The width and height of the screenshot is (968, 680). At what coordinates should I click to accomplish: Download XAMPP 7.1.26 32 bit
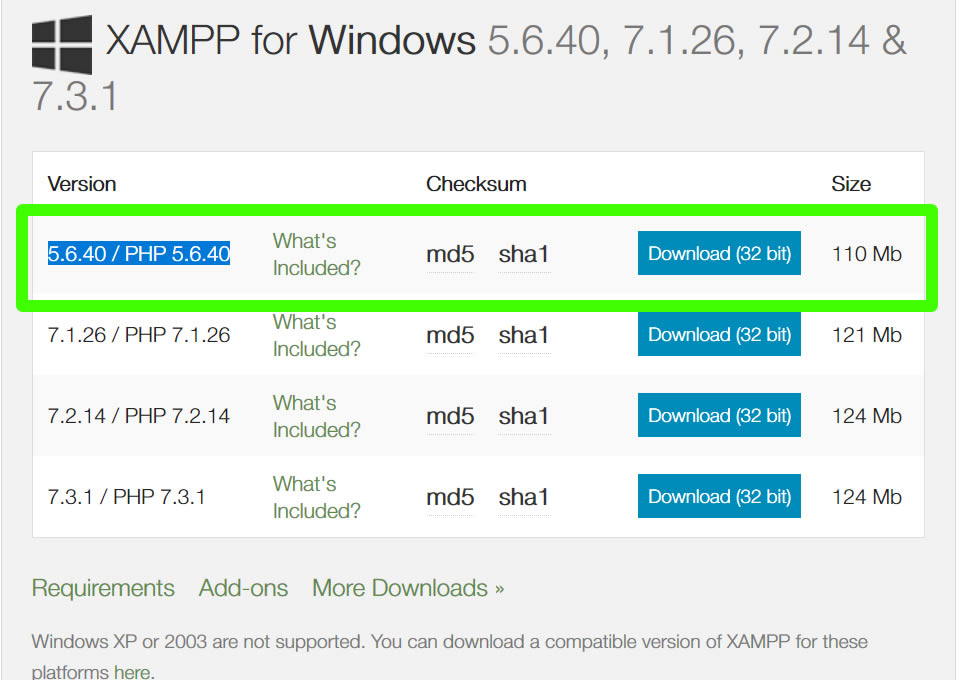(719, 335)
